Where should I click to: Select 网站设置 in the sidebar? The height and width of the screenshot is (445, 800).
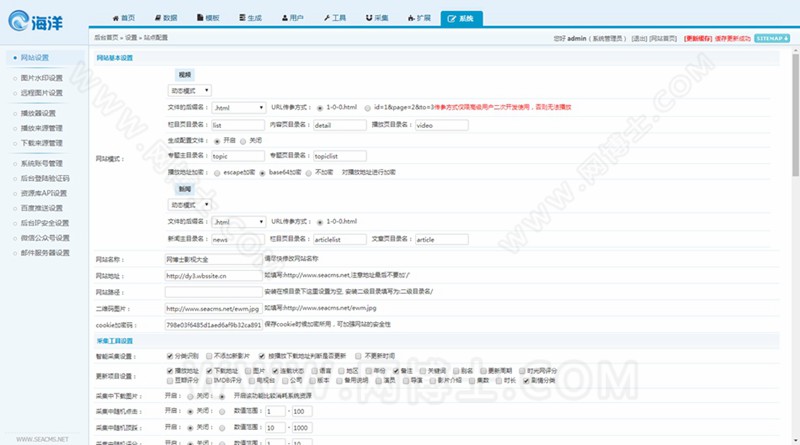coord(35,58)
